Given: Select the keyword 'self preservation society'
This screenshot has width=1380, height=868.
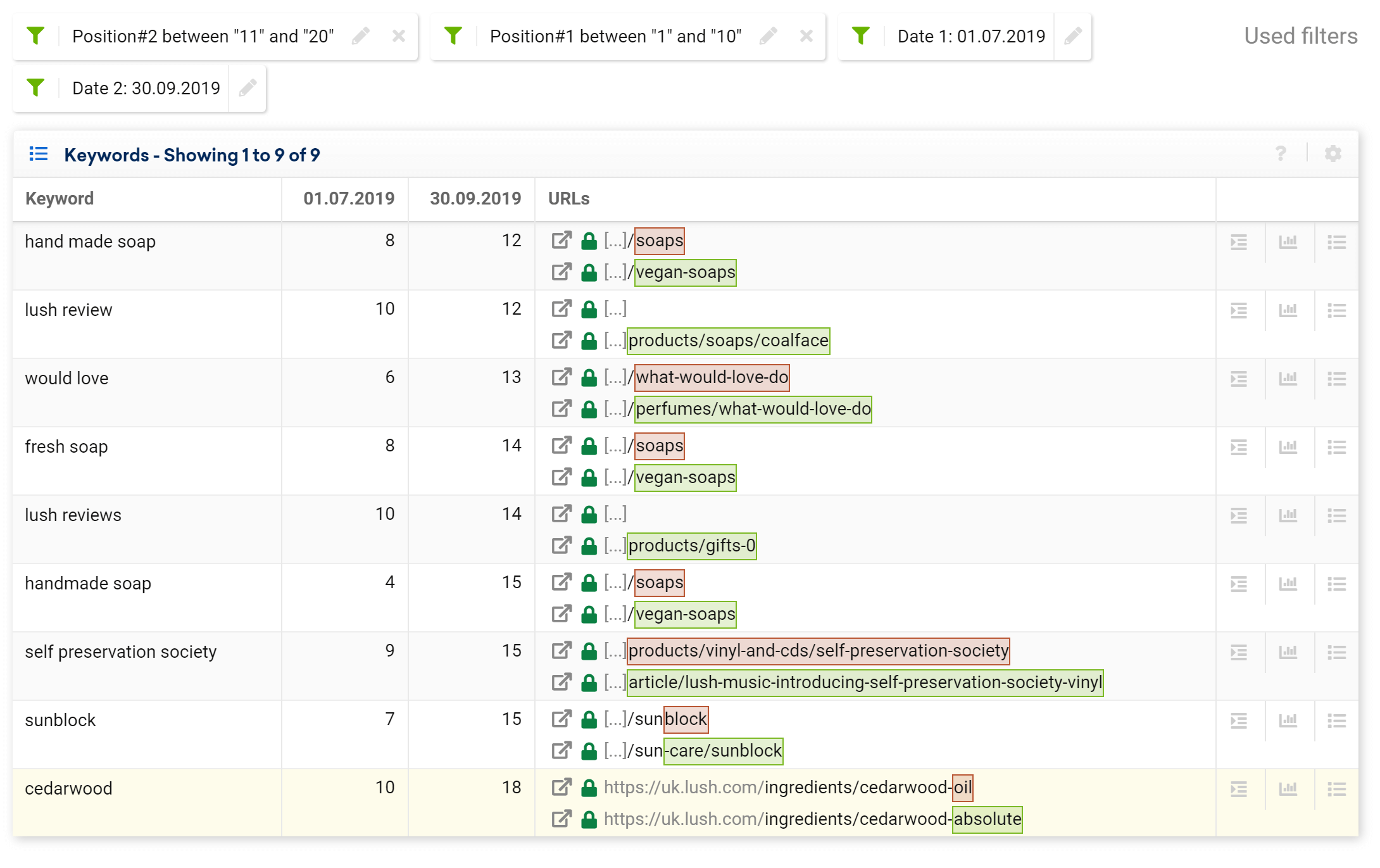Looking at the screenshot, I should tap(121, 652).
